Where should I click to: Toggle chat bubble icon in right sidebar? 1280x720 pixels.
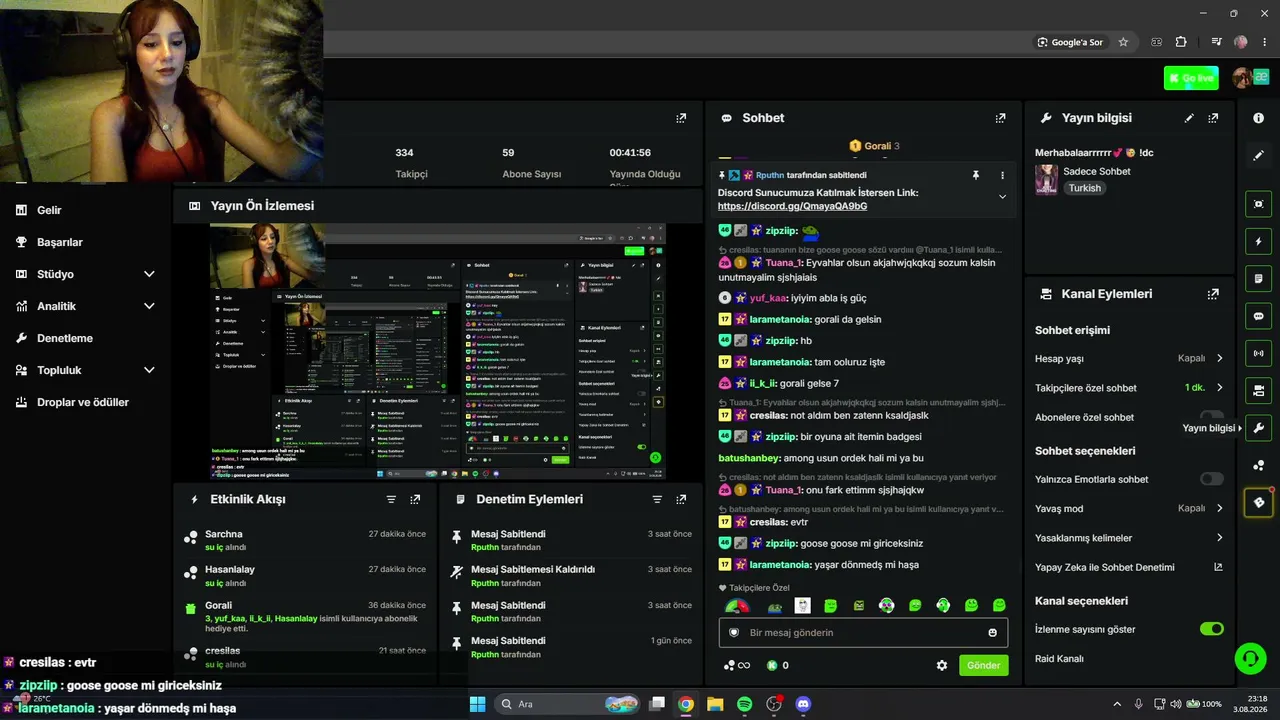click(x=1258, y=316)
